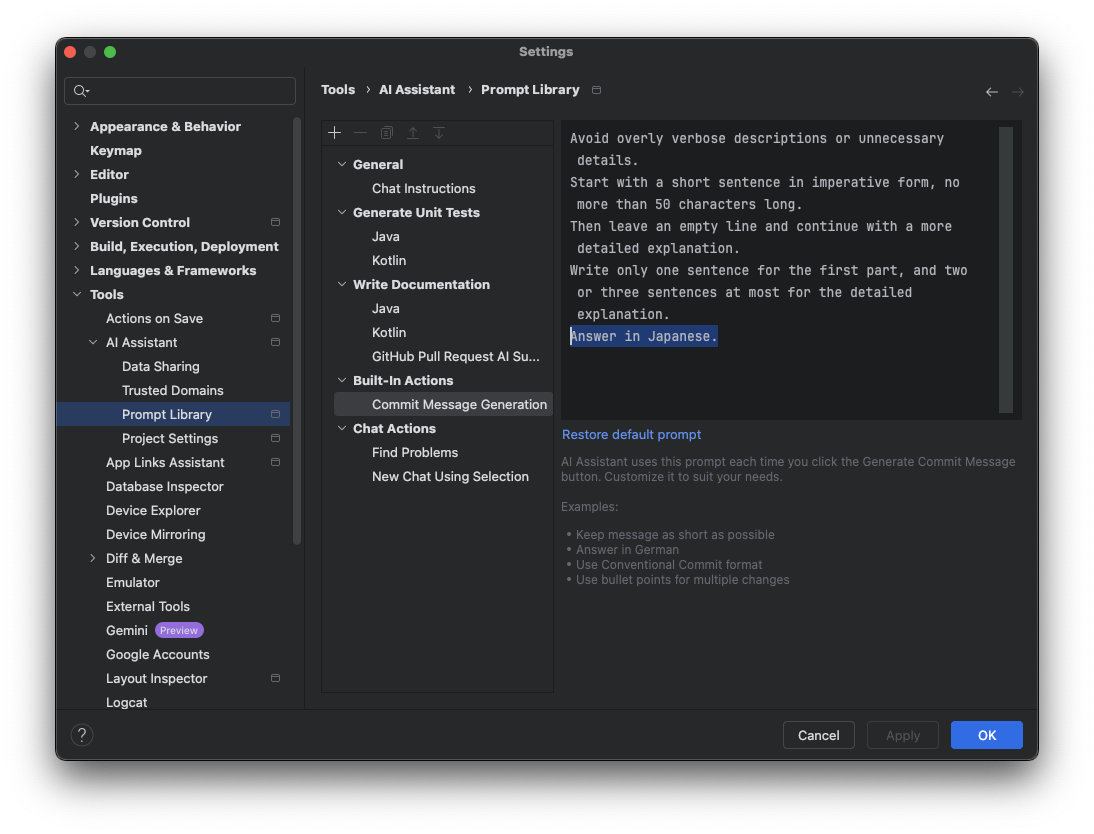The height and width of the screenshot is (834, 1094).
Task: Focus the settings search field
Action: point(190,91)
